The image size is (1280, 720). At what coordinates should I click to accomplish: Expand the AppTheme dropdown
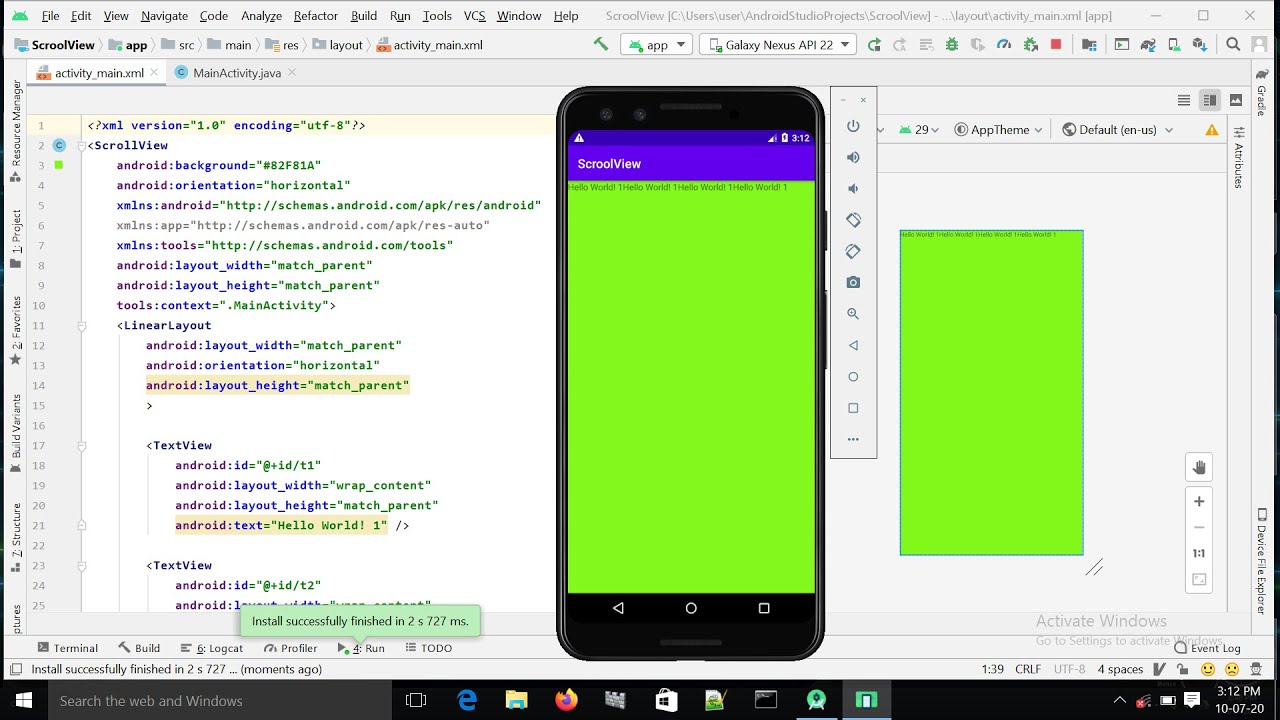pos(998,130)
